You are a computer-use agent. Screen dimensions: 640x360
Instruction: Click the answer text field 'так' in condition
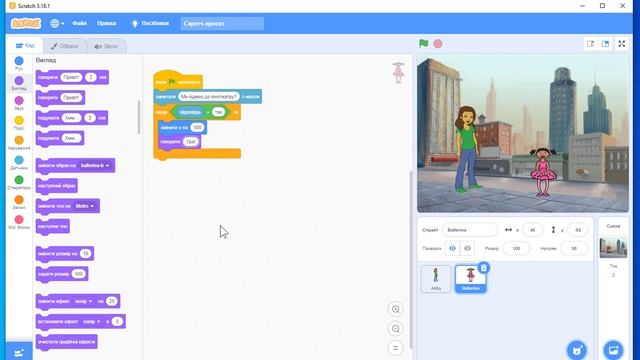pyautogui.click(x=218, y=112)
